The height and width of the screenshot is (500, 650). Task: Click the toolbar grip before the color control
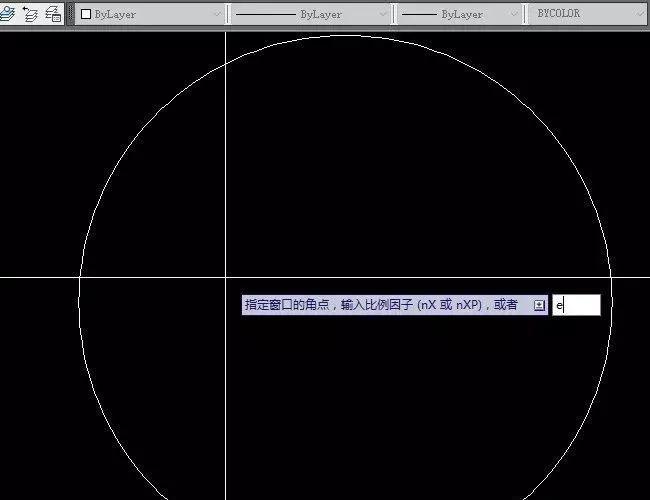pos(71,14)
